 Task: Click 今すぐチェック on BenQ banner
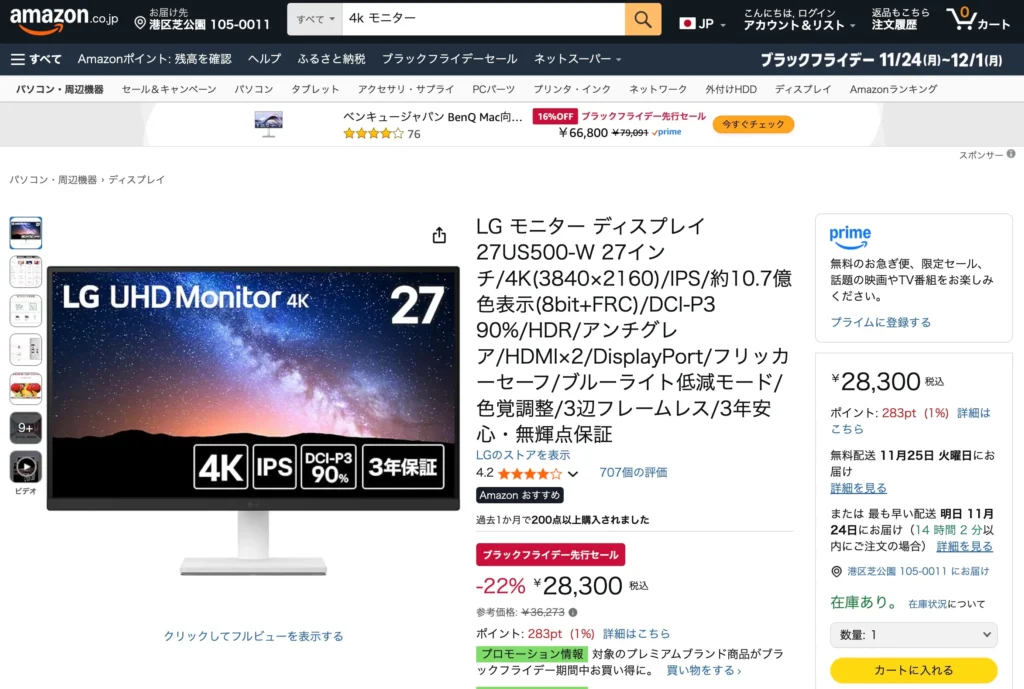pos(753,124)
